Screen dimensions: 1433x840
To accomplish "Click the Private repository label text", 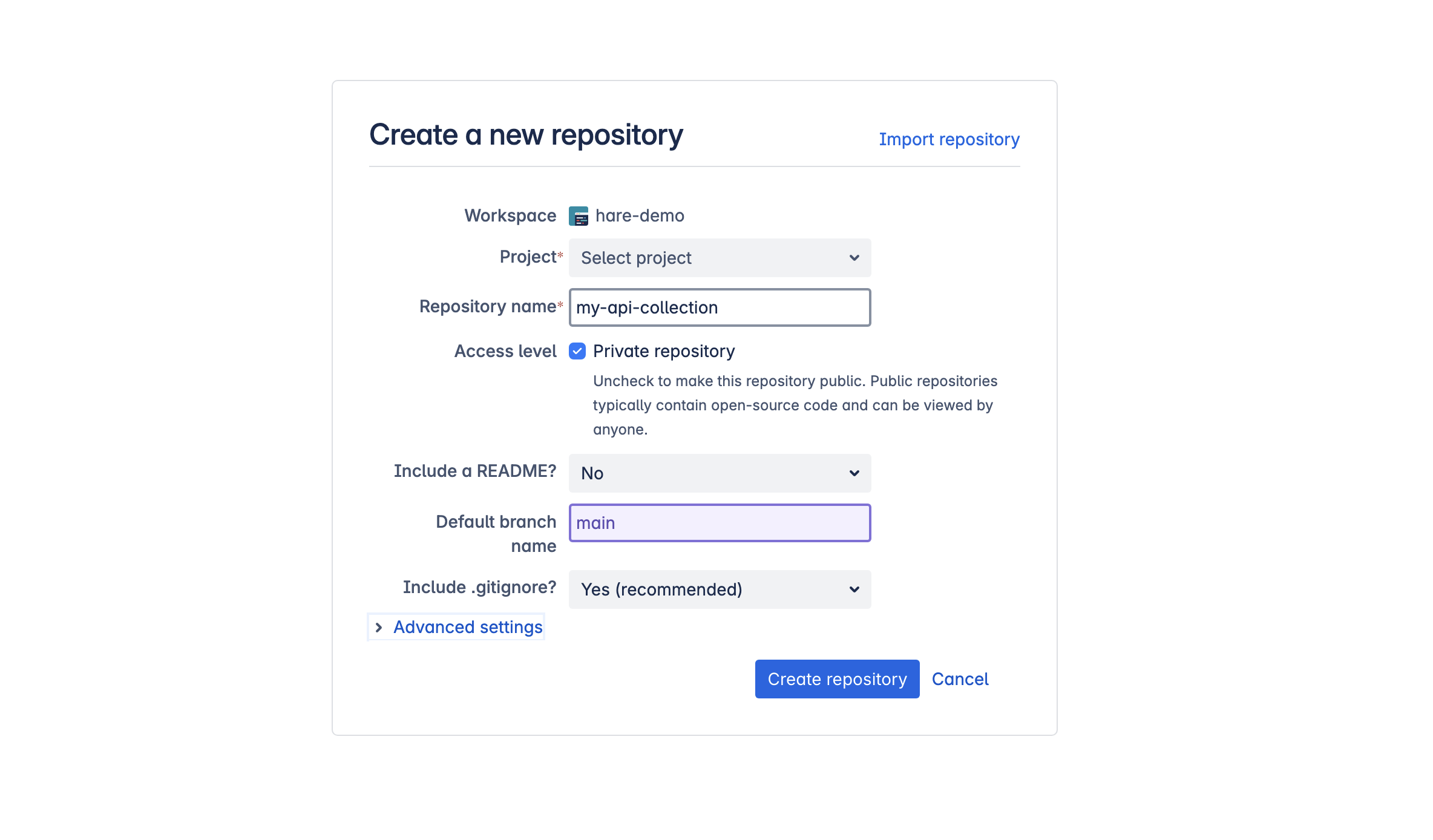I will click(x=663, y=351).
